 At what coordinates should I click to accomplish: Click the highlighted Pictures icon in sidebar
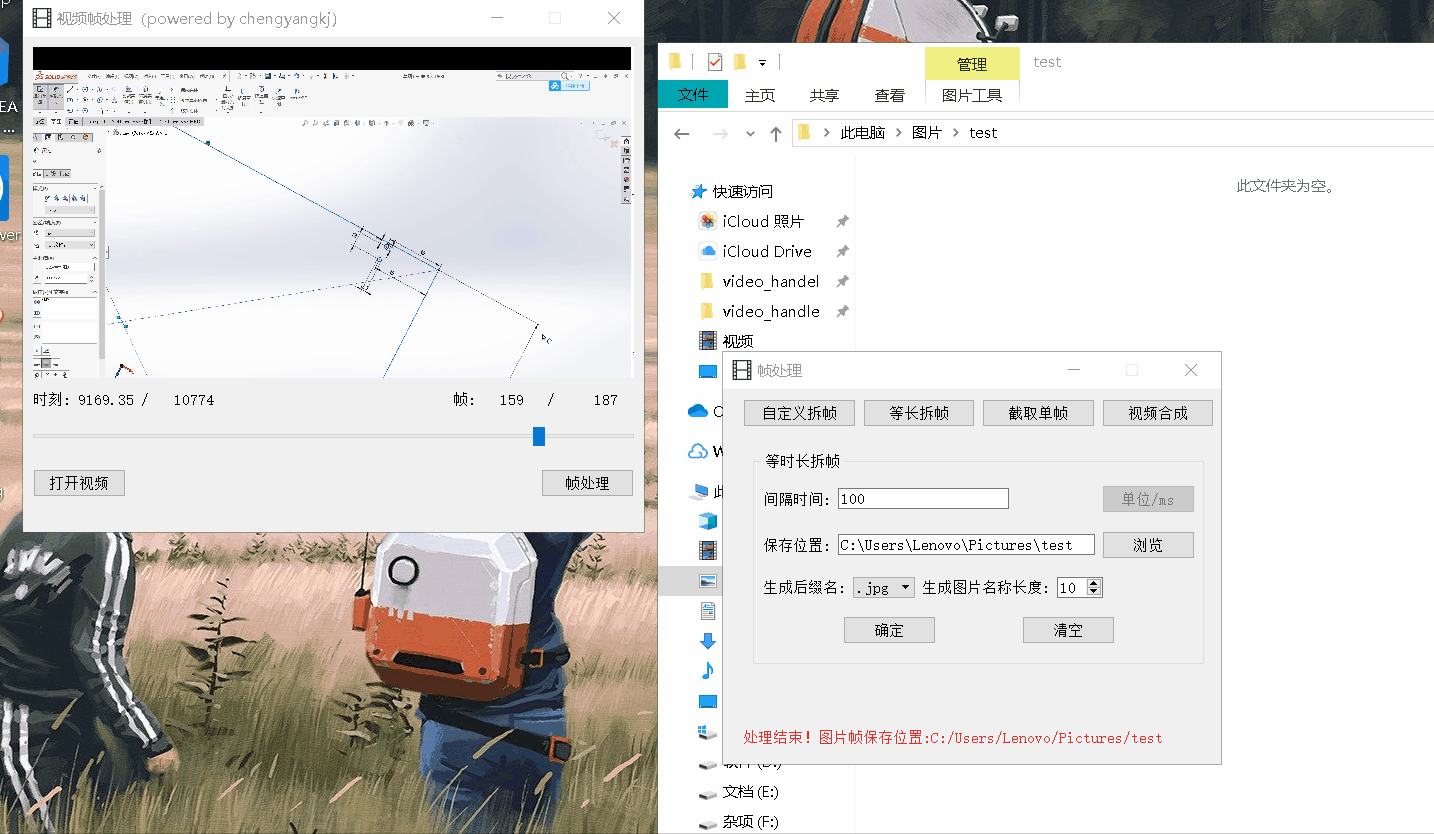point(708,581)
